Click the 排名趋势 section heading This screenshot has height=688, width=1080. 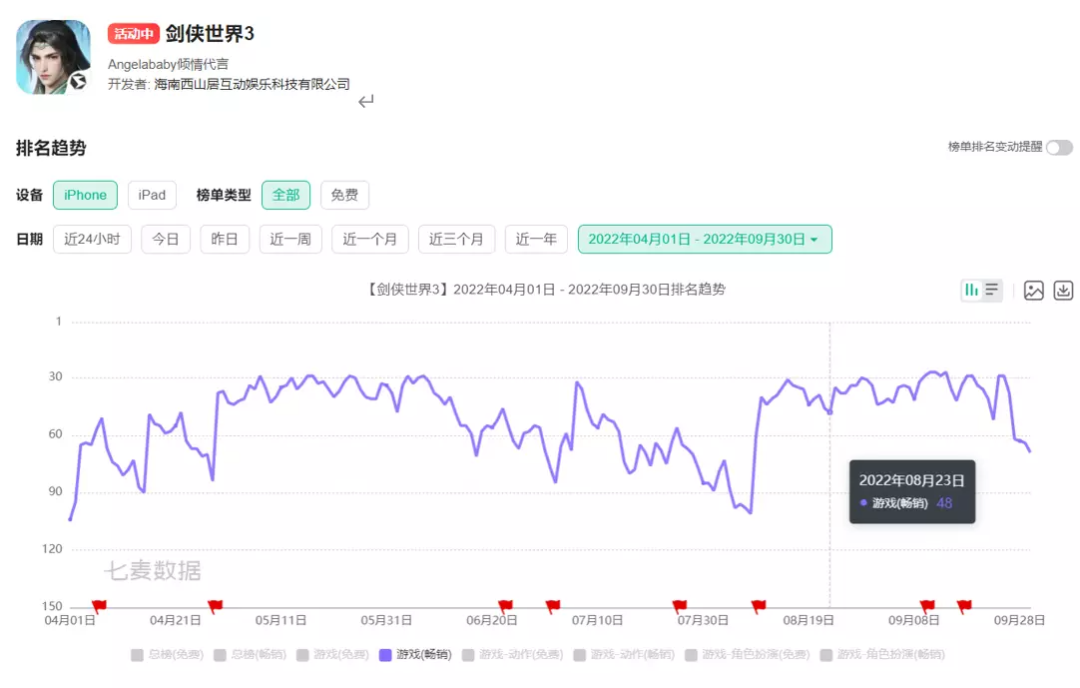(51, 148)
